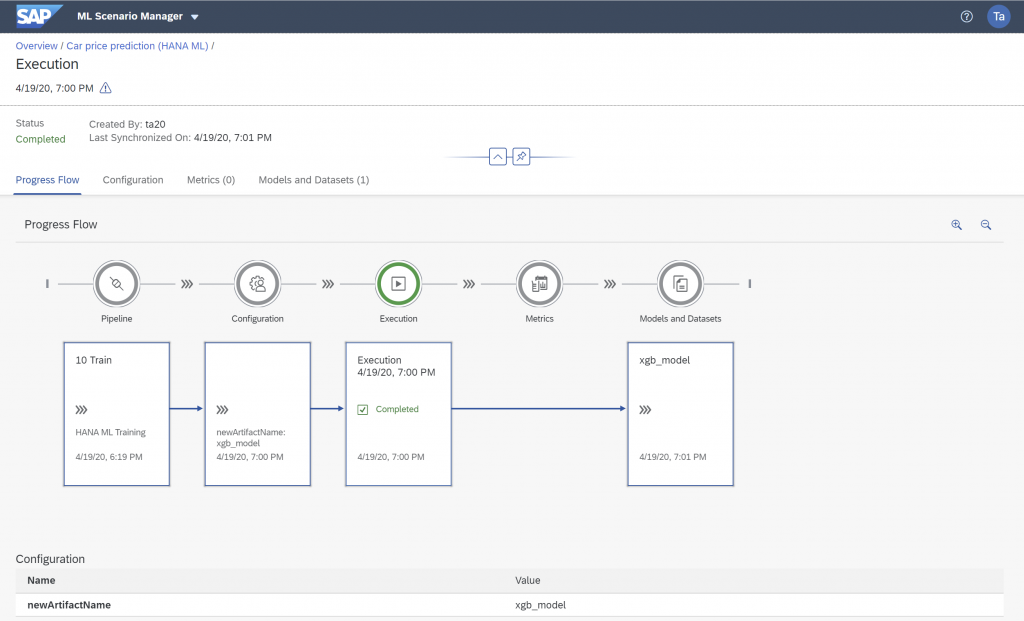Click the Completed checkmark icon in Execution card
This screenshot has width=1024, height=621.
point(362,409)
